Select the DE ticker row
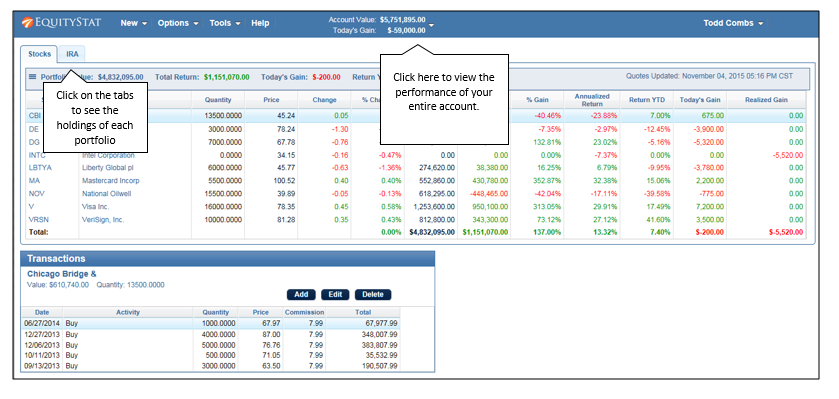This screenshot has width=839, height=399. point(415,129)
